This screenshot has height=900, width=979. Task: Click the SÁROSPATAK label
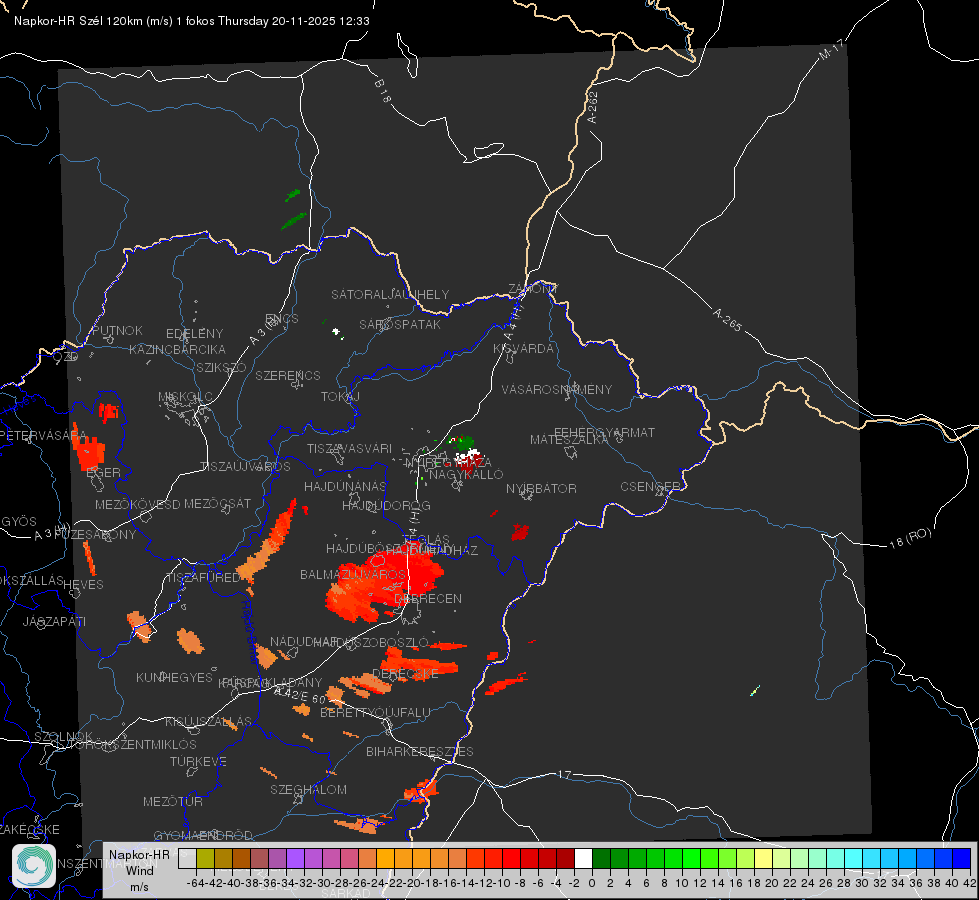[x=400, y=324]
